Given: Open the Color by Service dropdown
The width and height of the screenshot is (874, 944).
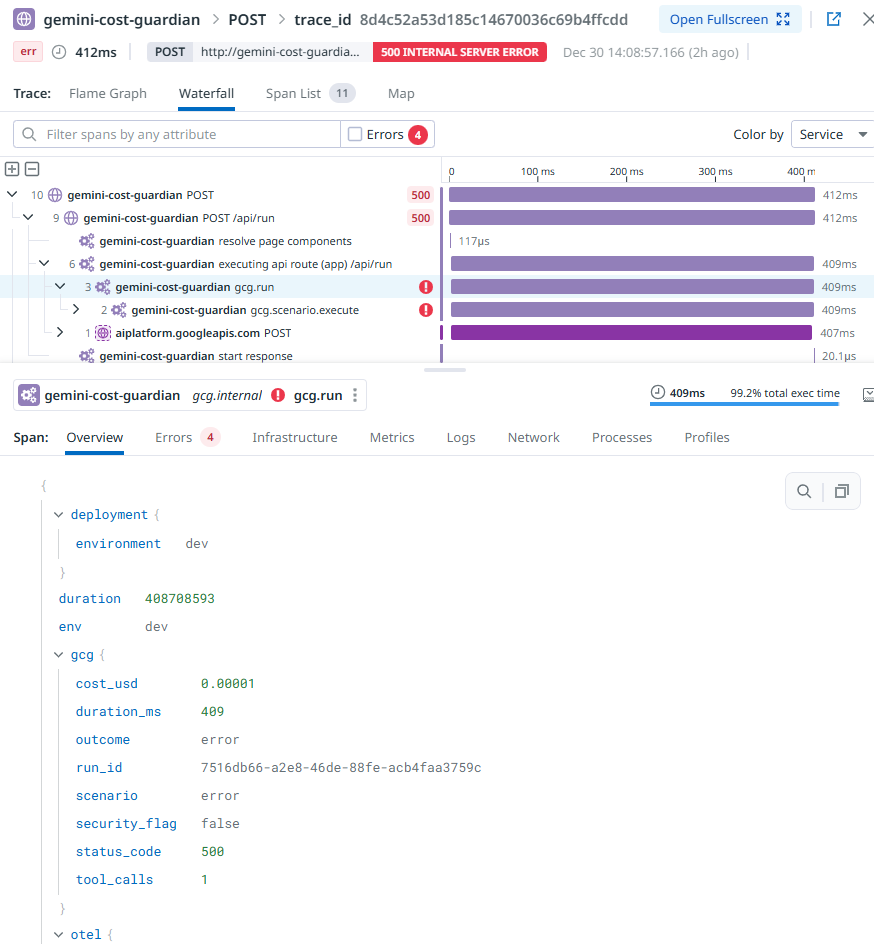Looking at the screenshot, I should click(832, 134).
